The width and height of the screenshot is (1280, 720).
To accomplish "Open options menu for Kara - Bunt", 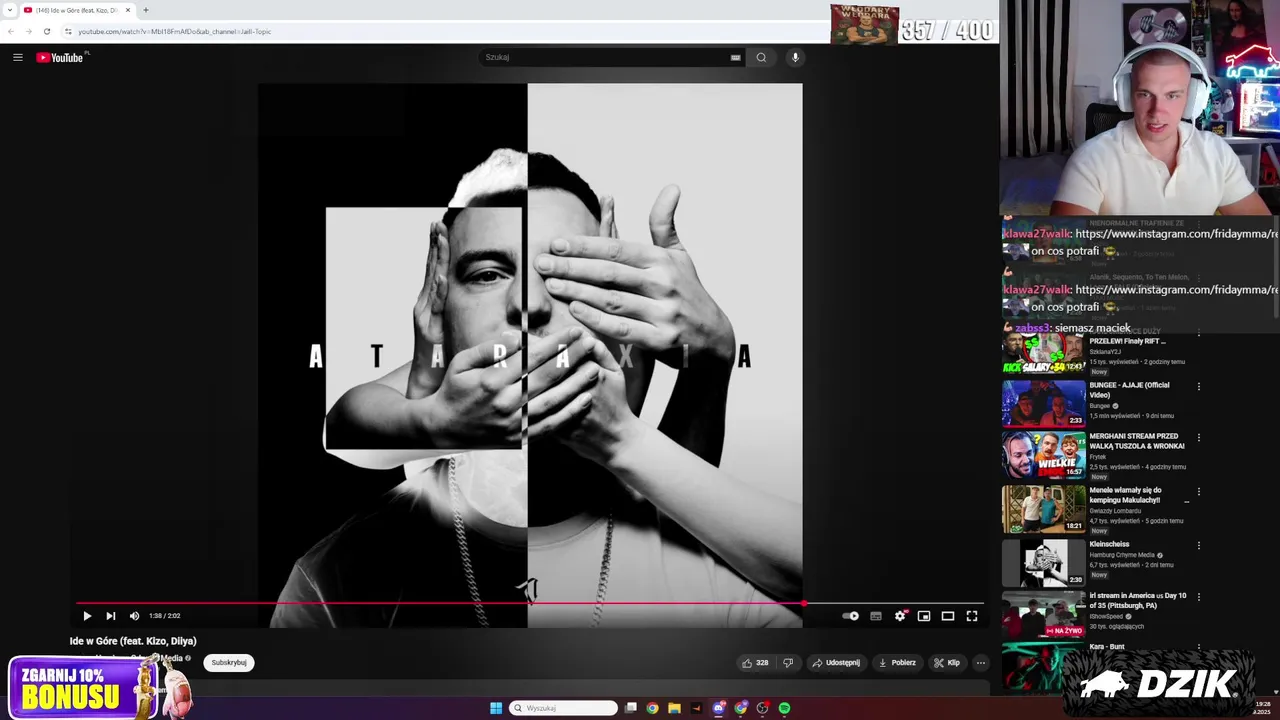I will (1198, 648).
